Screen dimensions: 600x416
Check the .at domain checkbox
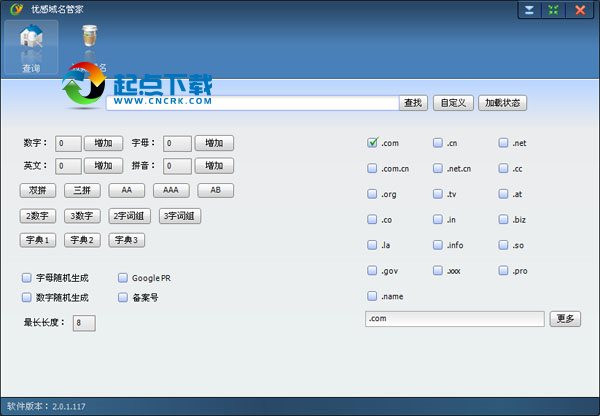pyautogui.click(x=504, y=194)
